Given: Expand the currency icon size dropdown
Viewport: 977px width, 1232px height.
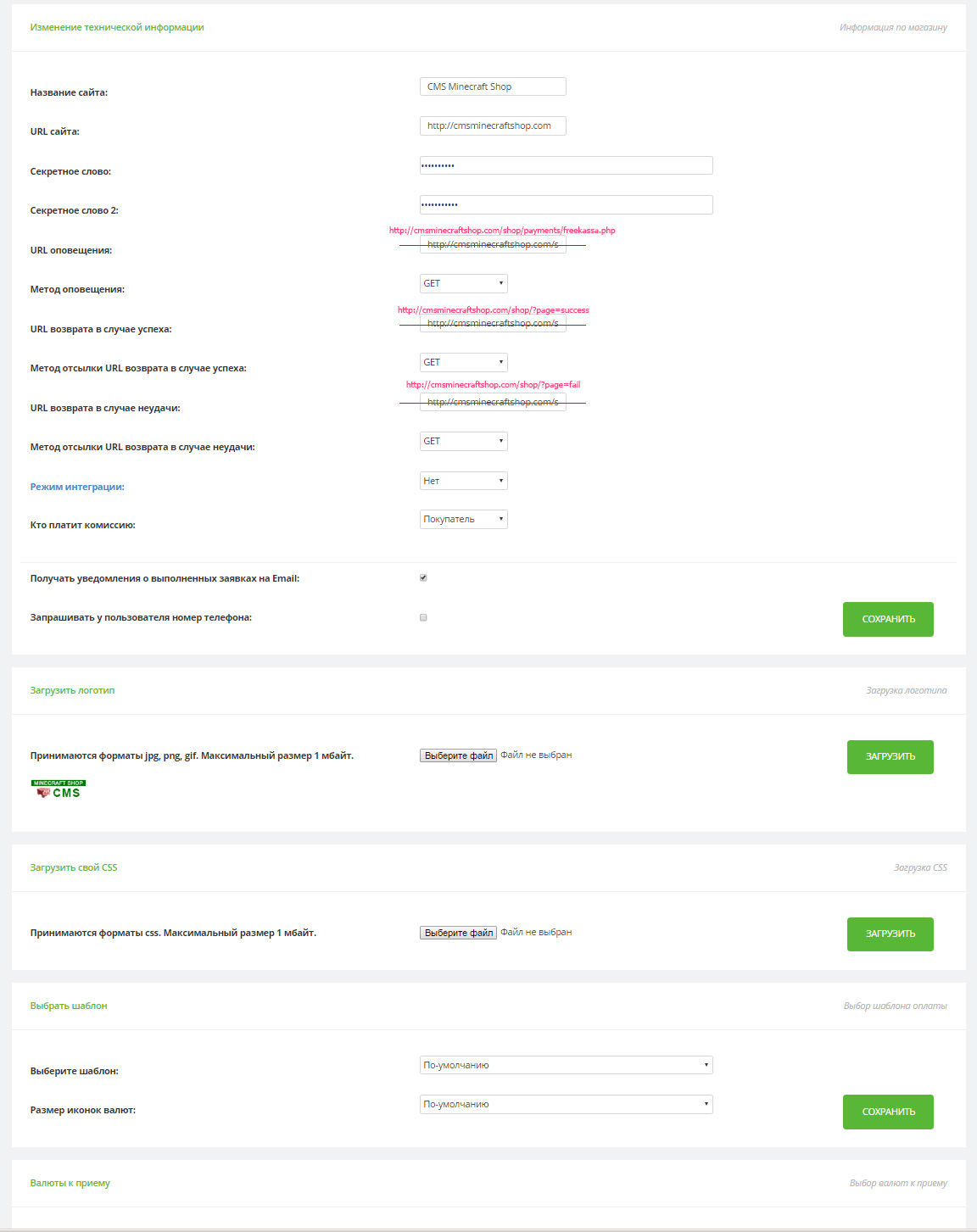Looking at the screenshot, I should pos(566,1104).
